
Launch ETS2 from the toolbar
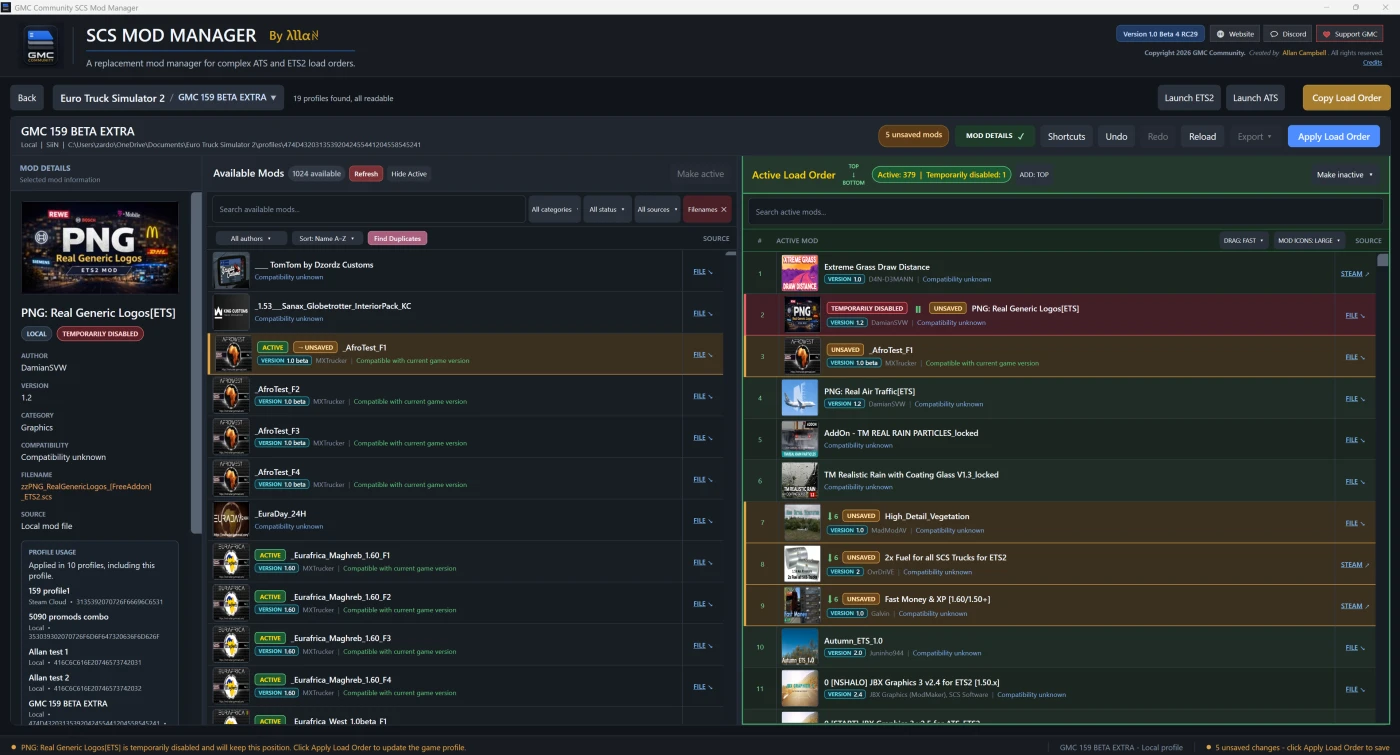point(1189,98)
